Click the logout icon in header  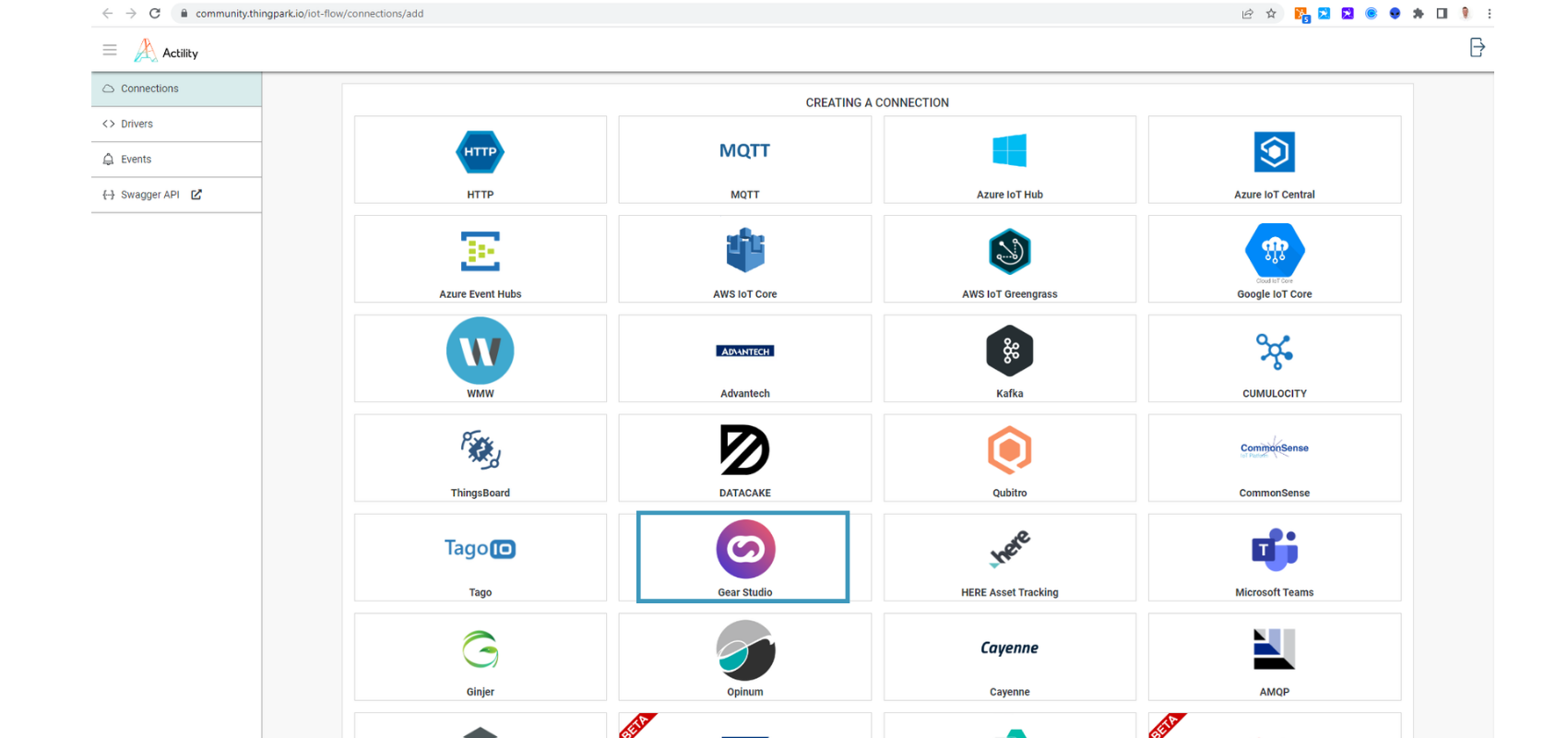[x=1477, y=48]
